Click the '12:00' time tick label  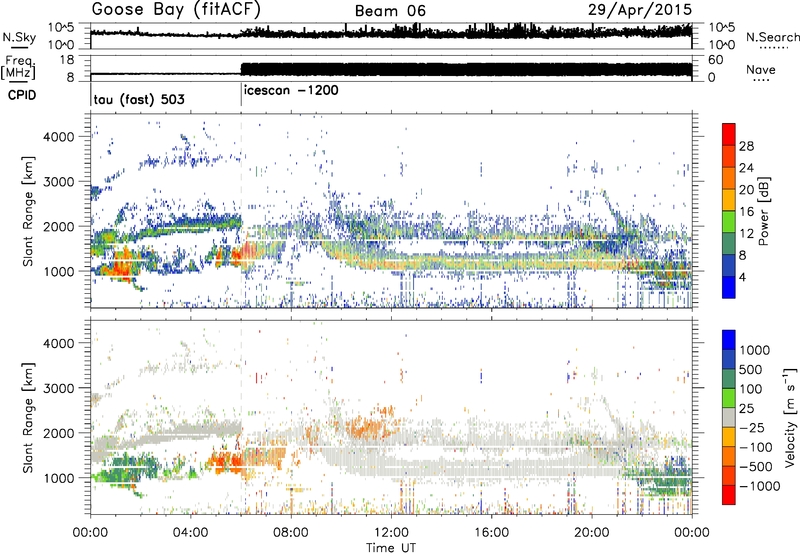(391, 533)
